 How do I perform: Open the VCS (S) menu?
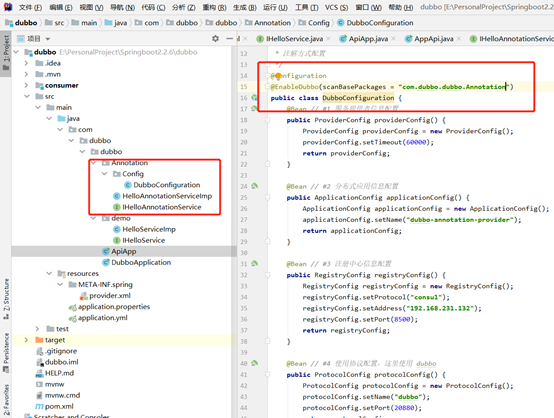pyautogui.click(x=336, y=7)
